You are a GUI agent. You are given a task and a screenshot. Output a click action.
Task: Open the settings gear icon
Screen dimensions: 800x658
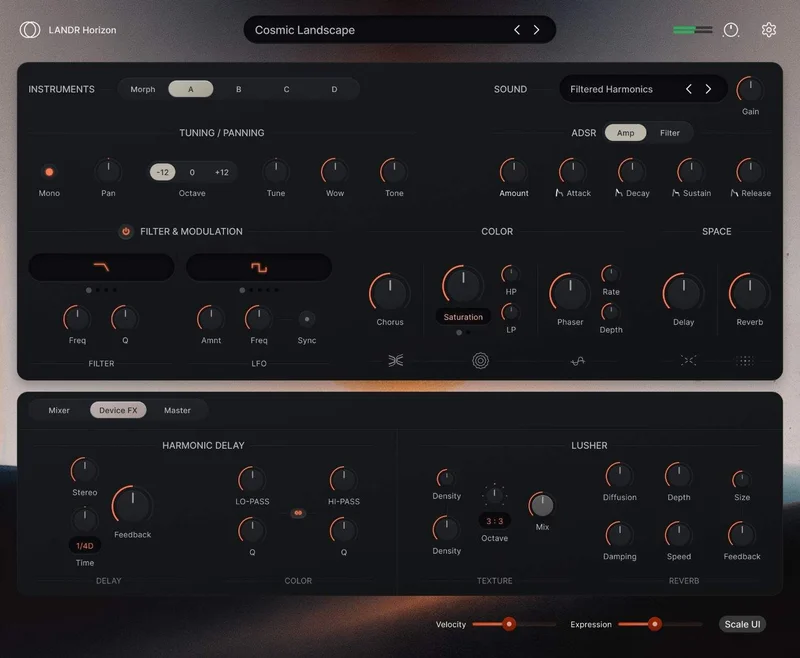click(769, 30)
